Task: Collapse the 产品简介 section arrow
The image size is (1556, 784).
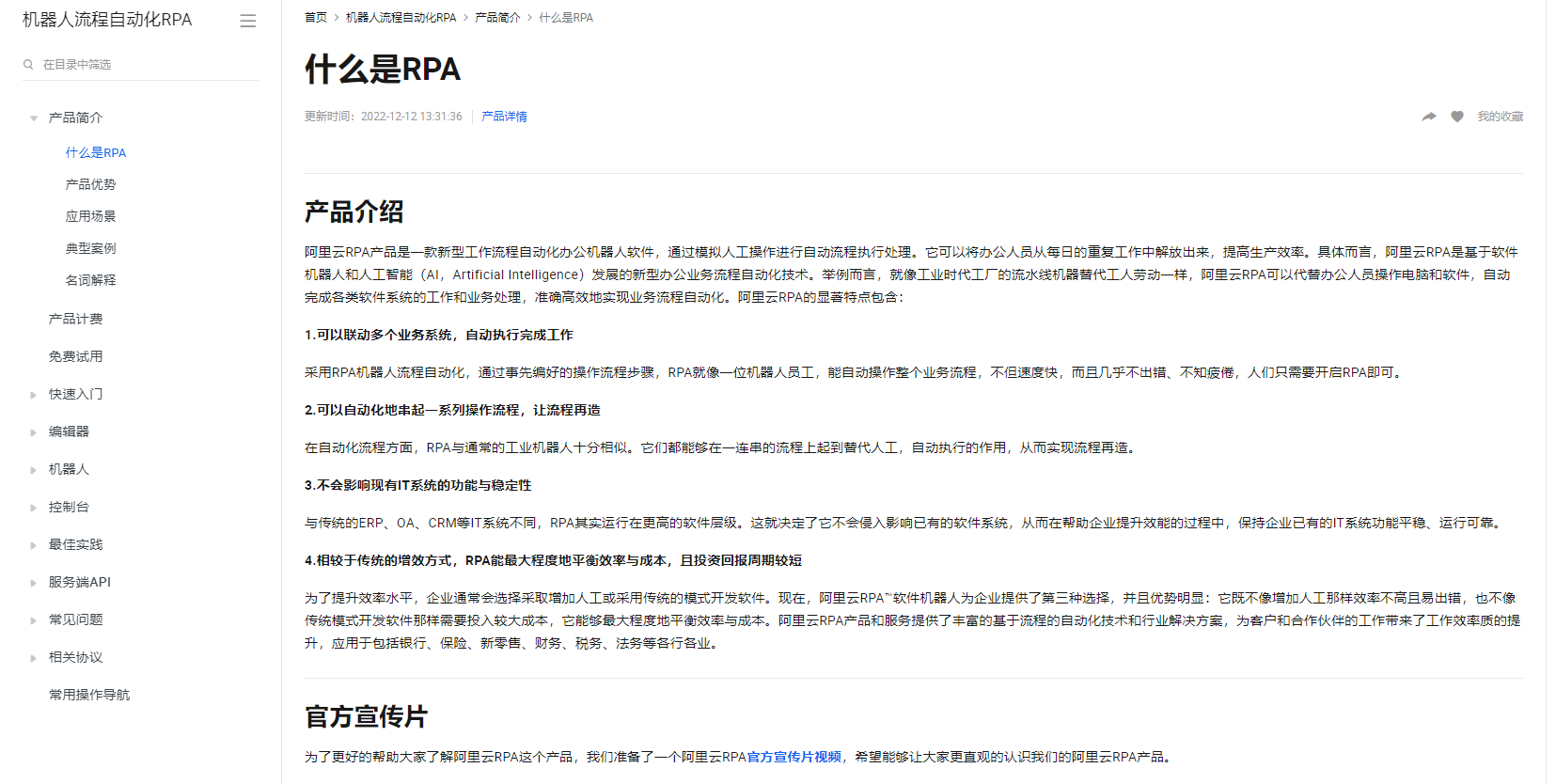Action: click(x=34, y=118)
